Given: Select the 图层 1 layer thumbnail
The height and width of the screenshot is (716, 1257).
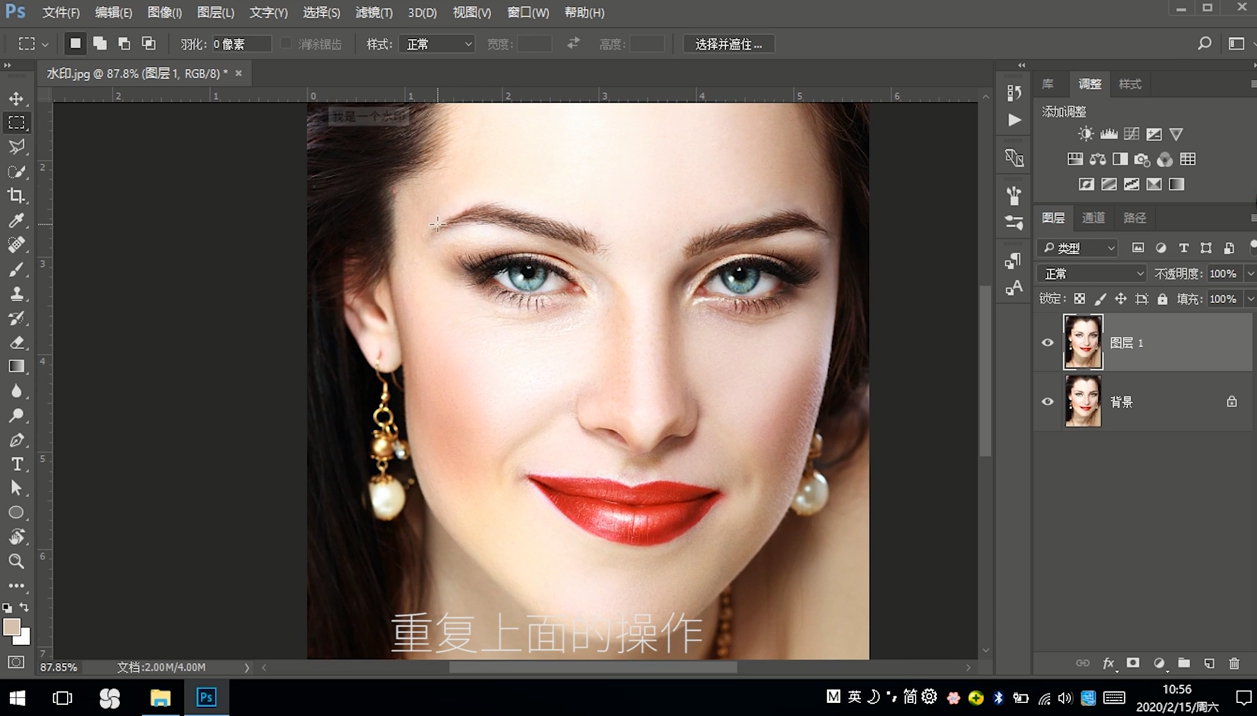Looking at the screenshot, I should (1083, 342).
